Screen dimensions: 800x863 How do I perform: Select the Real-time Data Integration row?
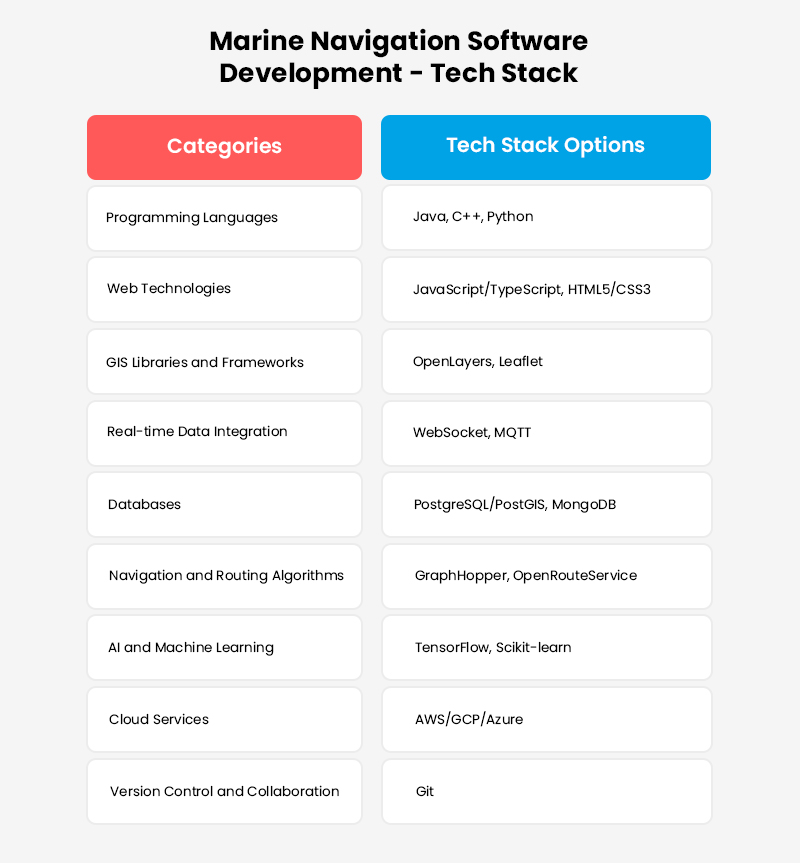[x=224, y=432]
